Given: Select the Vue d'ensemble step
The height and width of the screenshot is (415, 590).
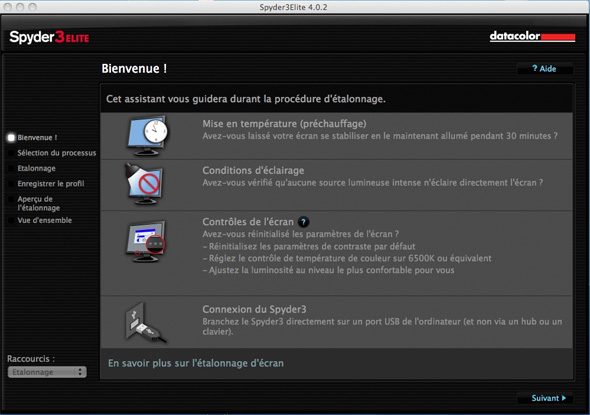Looking at the screenshot, I should (44, 220).
